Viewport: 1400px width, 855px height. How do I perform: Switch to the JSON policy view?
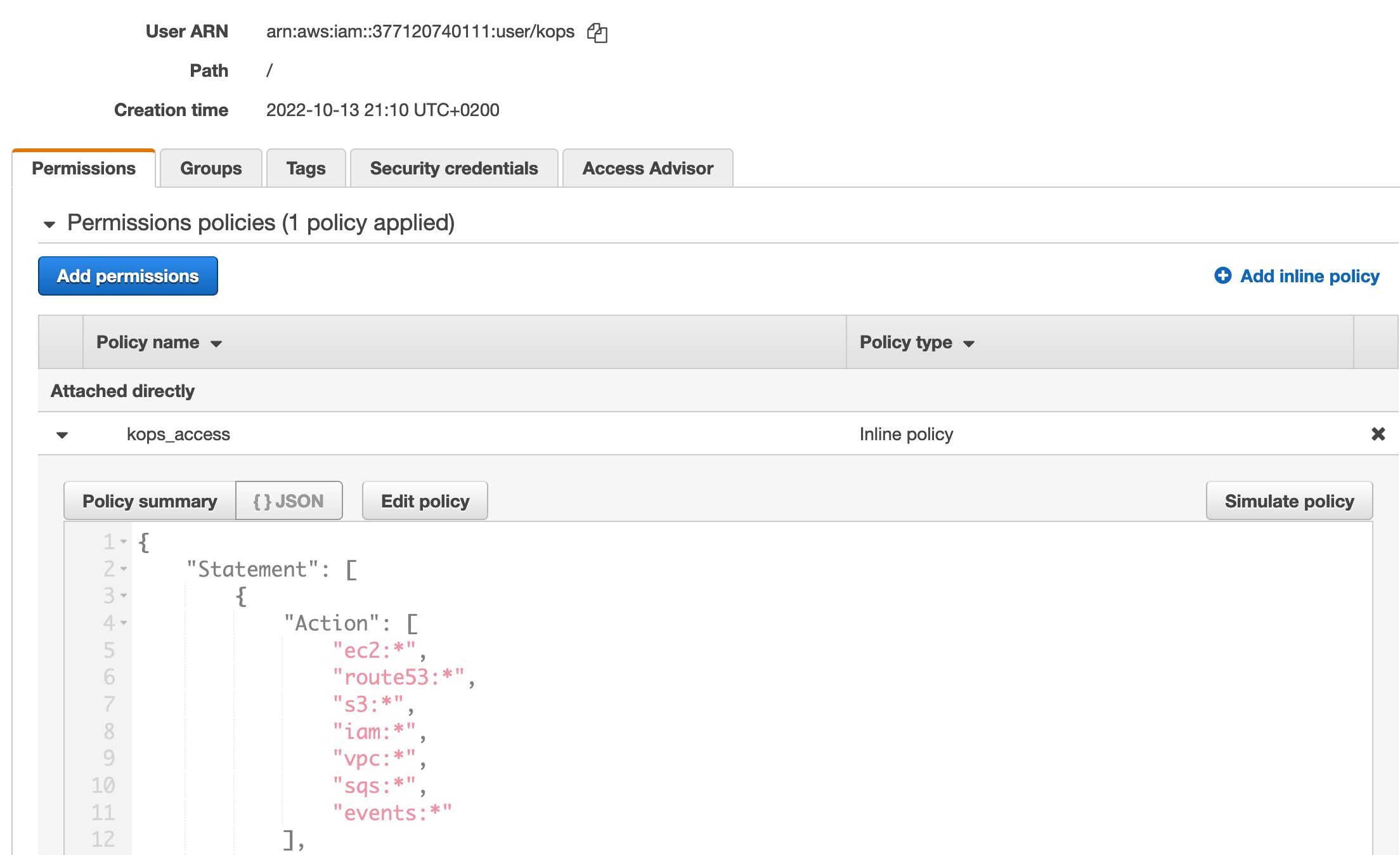(288, 501)
